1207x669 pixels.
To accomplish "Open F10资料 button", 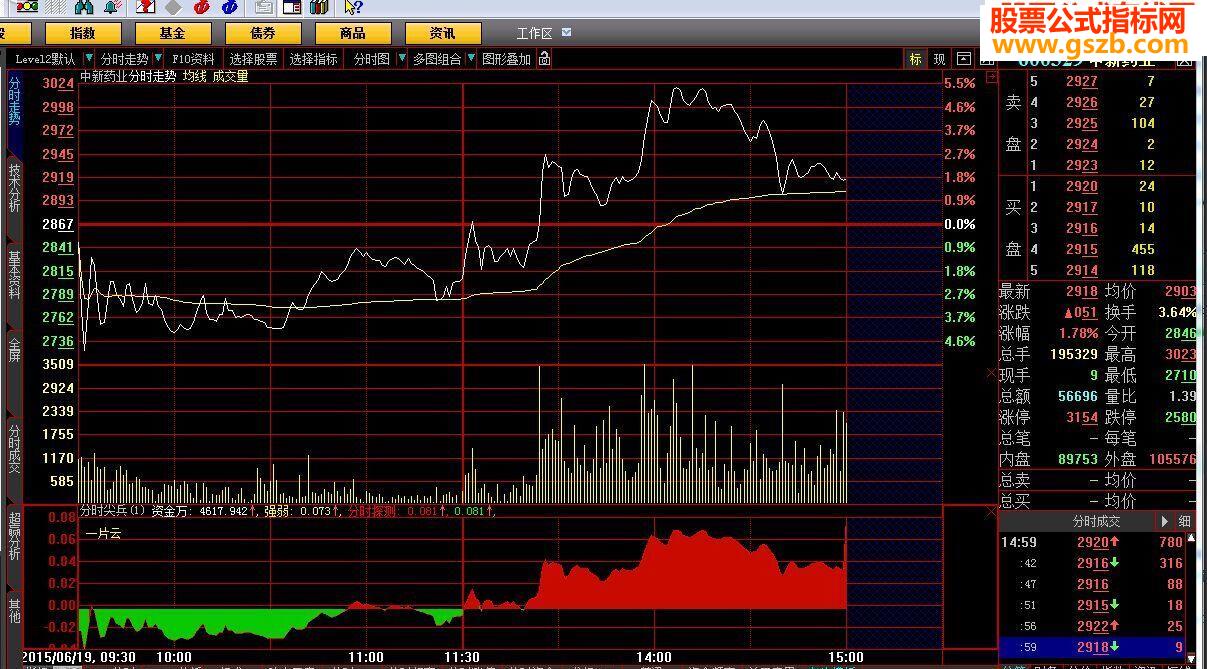I will click(x=193, y=59).
